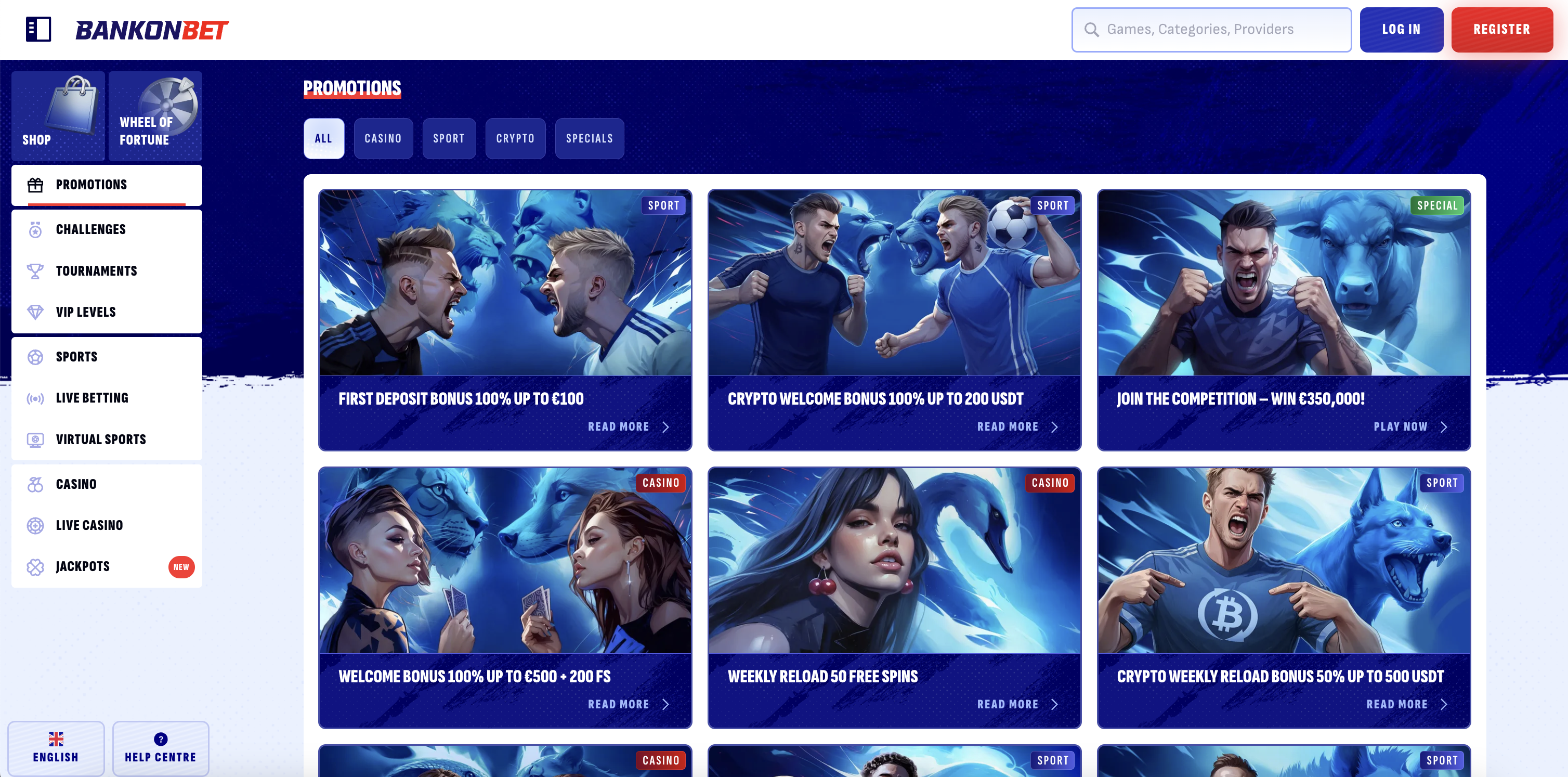Click chevron arrow on Weekly Reload Free Spins card

coord(1054,704)
